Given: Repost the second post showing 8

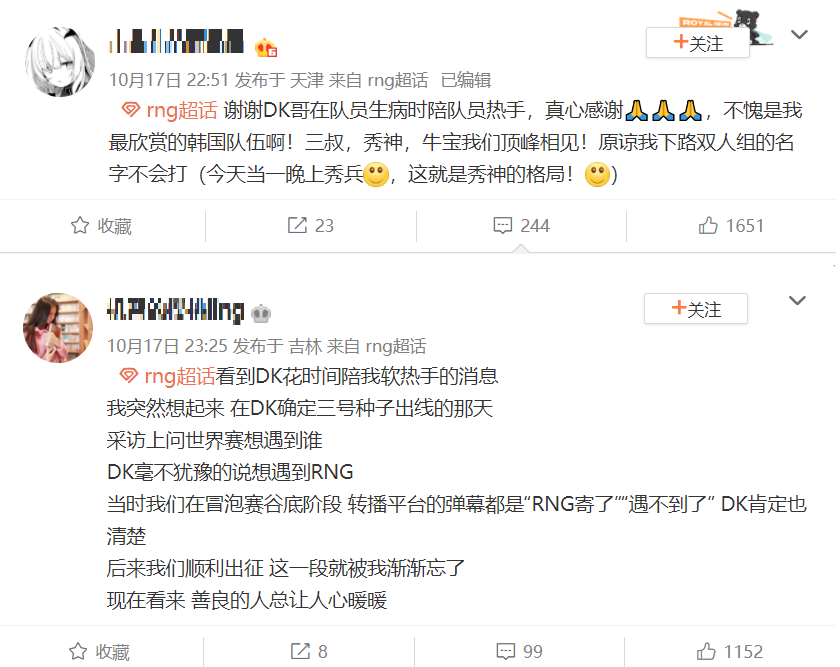Looking at the screenshot, I should point(300,651).
